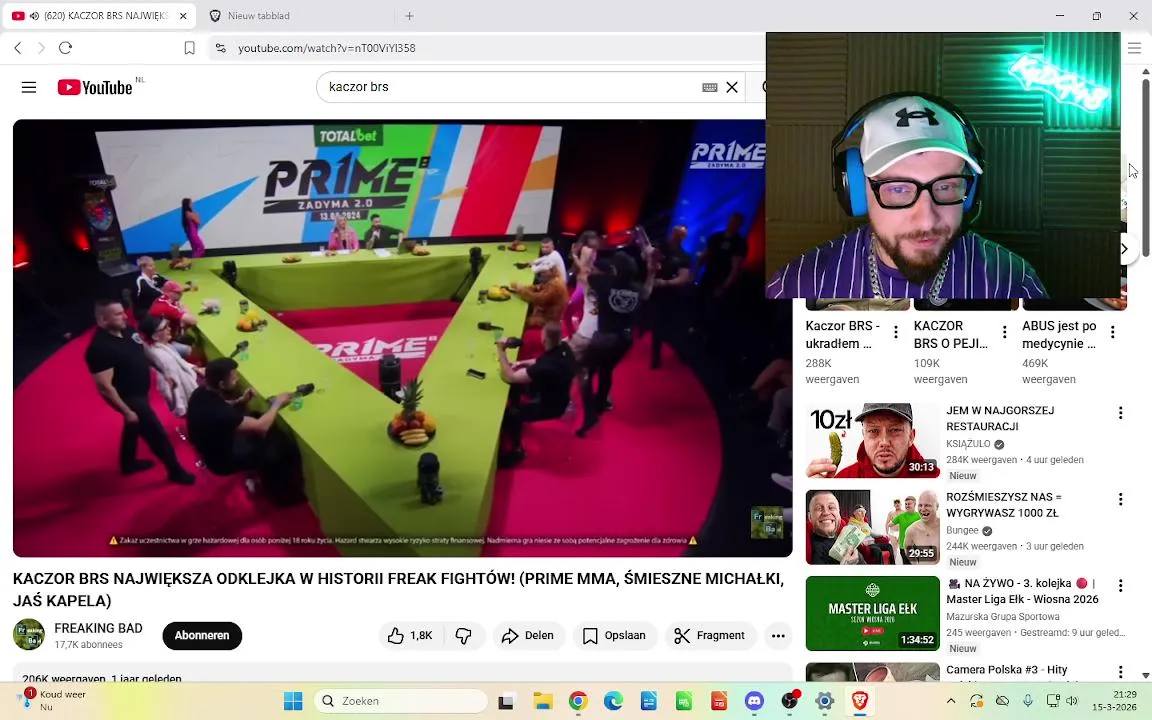Viewport: 1152px width, 720px height.
Task: Open the Brave browser main menu
Action: 1134,48
